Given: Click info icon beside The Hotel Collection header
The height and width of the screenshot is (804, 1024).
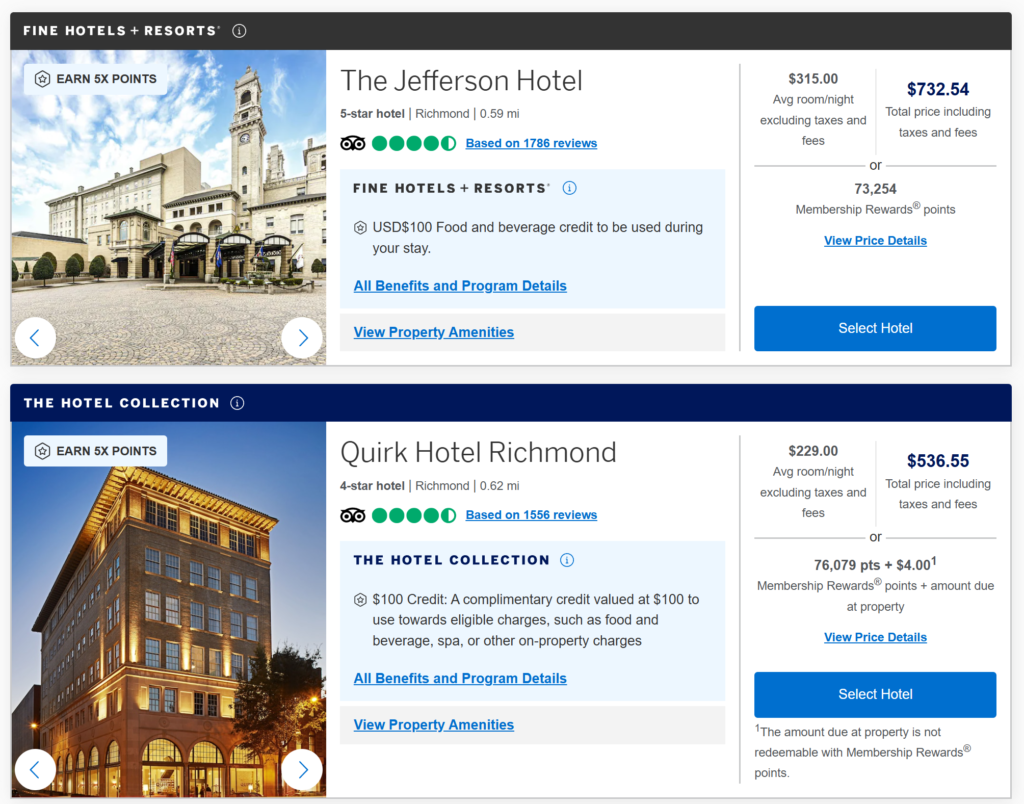Looking at the screenshot, I should click(x=237, y=403).
